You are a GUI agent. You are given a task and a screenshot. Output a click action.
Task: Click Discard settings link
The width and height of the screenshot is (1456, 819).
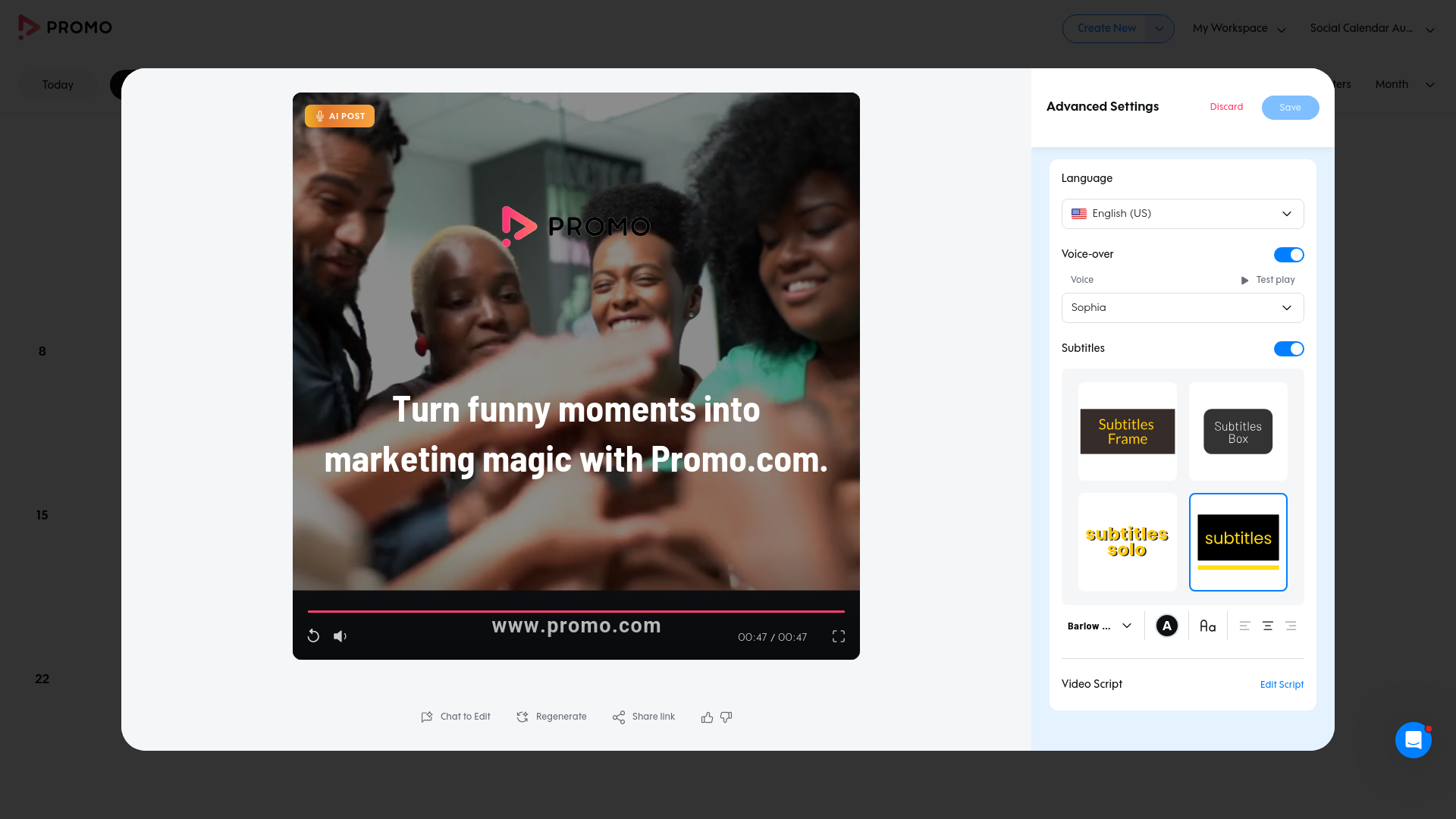pos(1226,107)
